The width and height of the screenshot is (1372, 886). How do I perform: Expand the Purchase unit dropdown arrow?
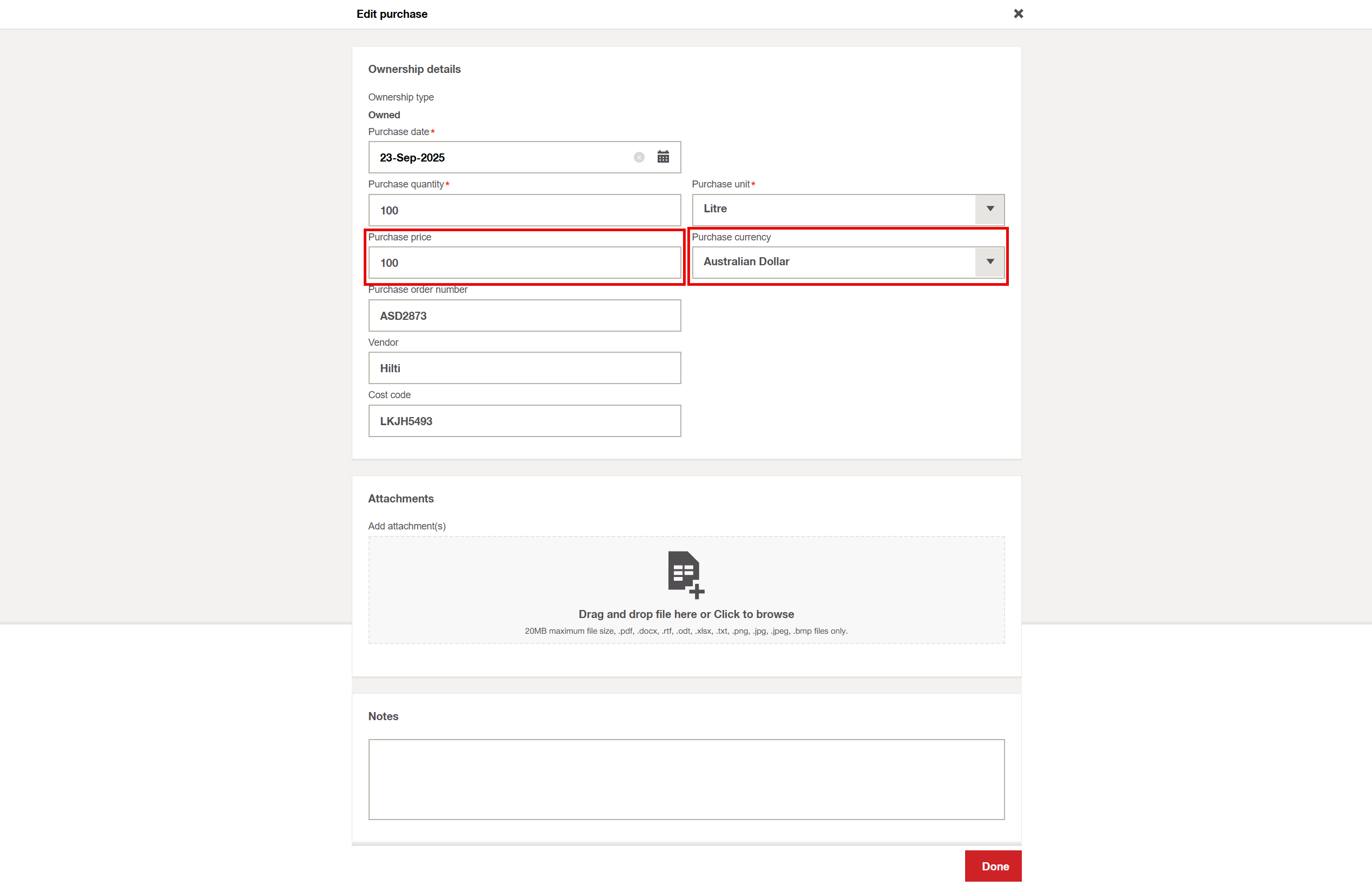[x=990, y=209]
